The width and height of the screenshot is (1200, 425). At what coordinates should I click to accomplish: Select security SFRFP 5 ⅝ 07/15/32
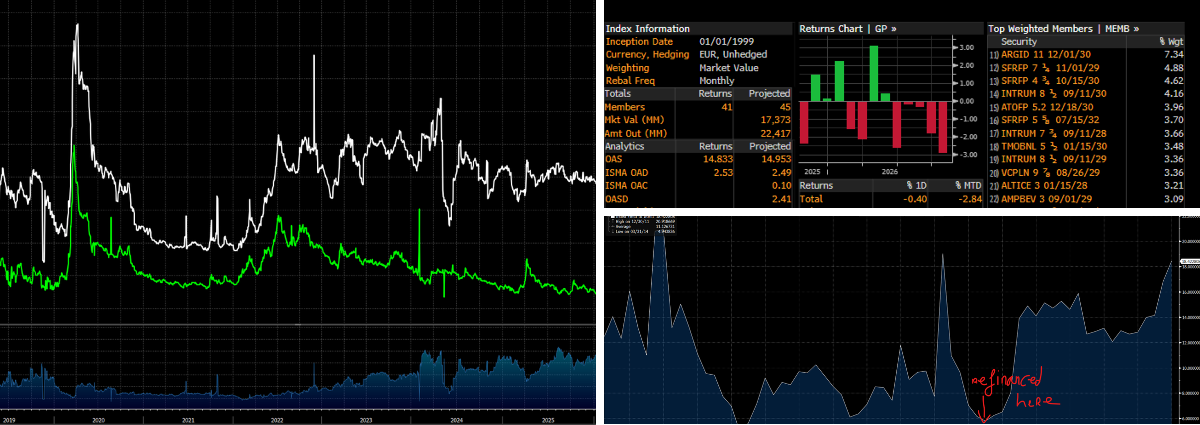tap(1050, 120)
